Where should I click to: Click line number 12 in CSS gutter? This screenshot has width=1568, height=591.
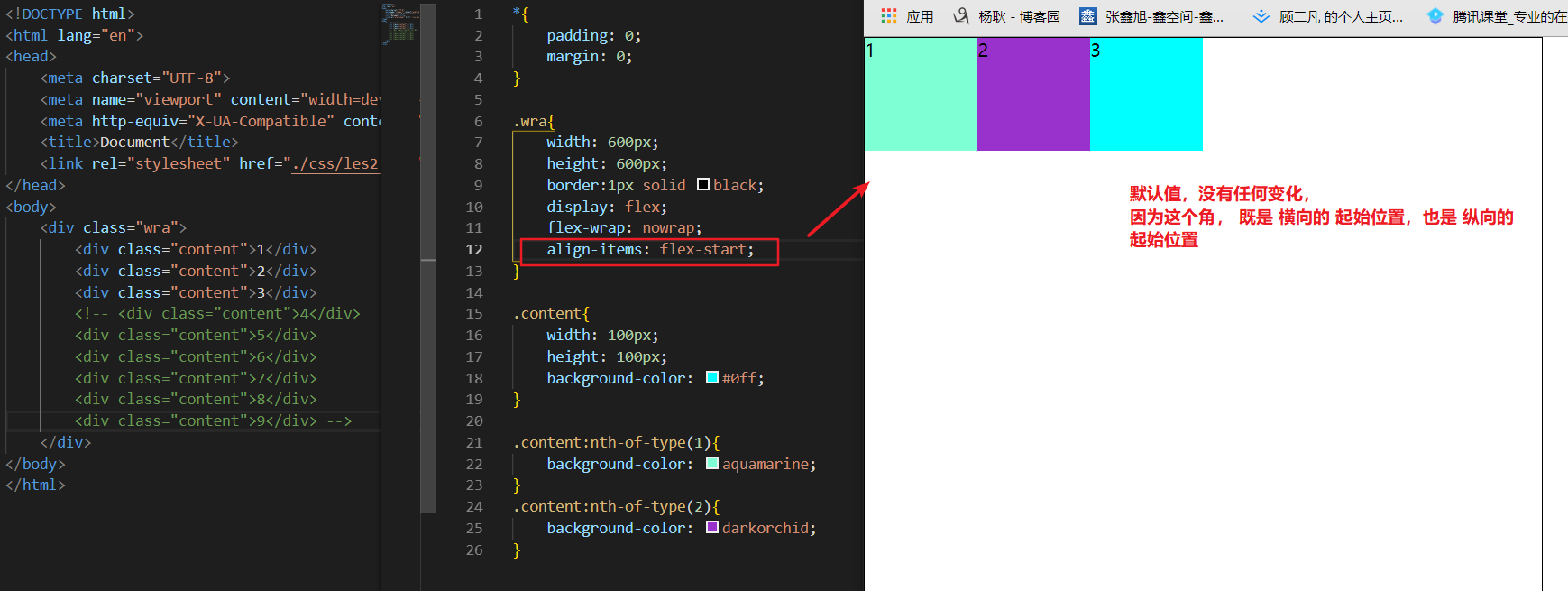point(474,249)
